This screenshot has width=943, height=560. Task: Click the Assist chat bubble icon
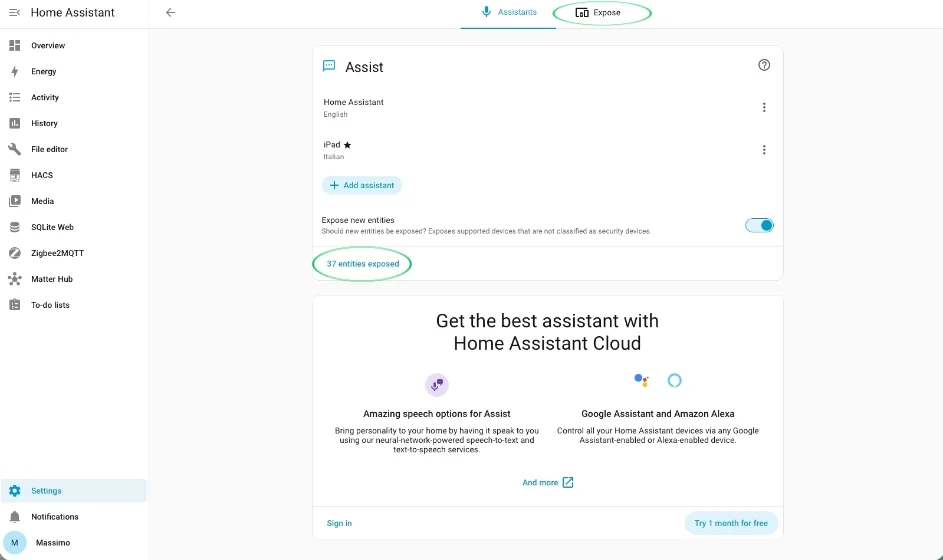click(x=329, y=66)
